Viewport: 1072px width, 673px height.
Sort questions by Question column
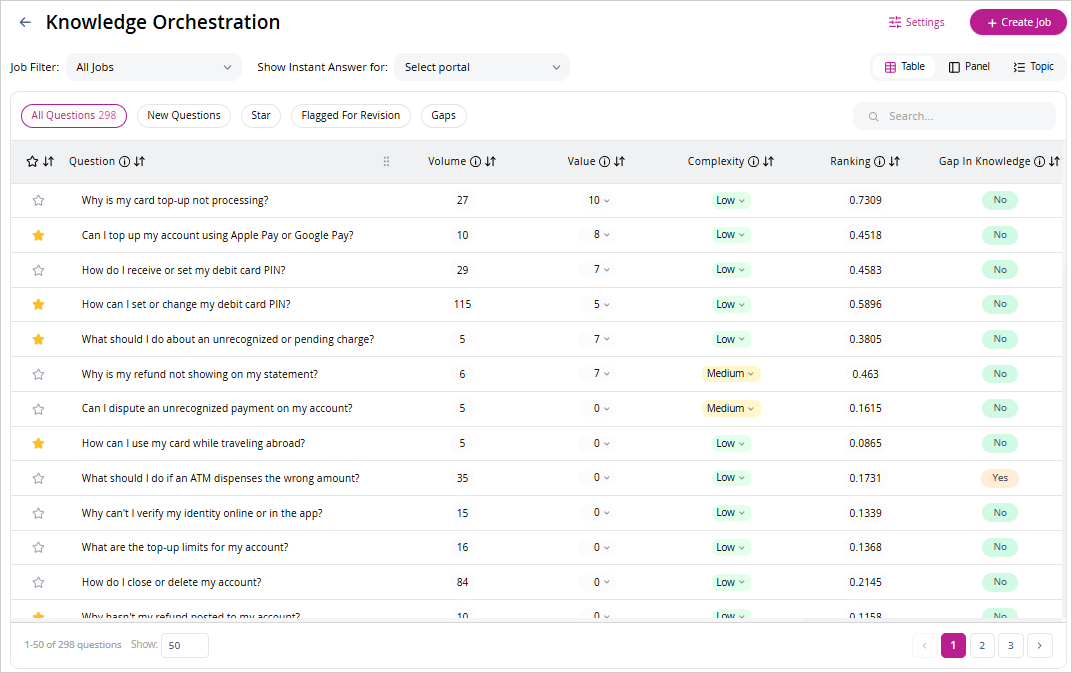tap(139, 161)
